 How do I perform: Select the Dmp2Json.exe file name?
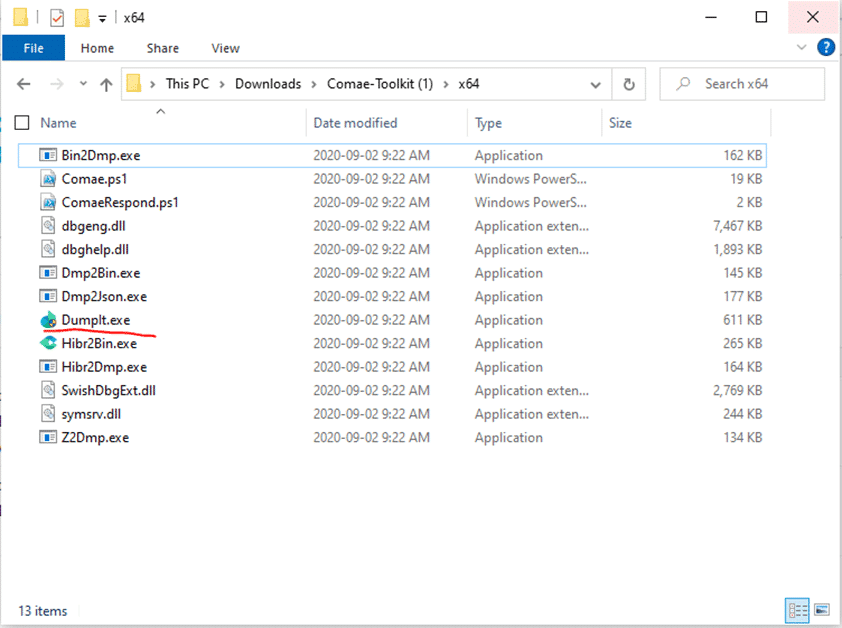pos(104,297)
